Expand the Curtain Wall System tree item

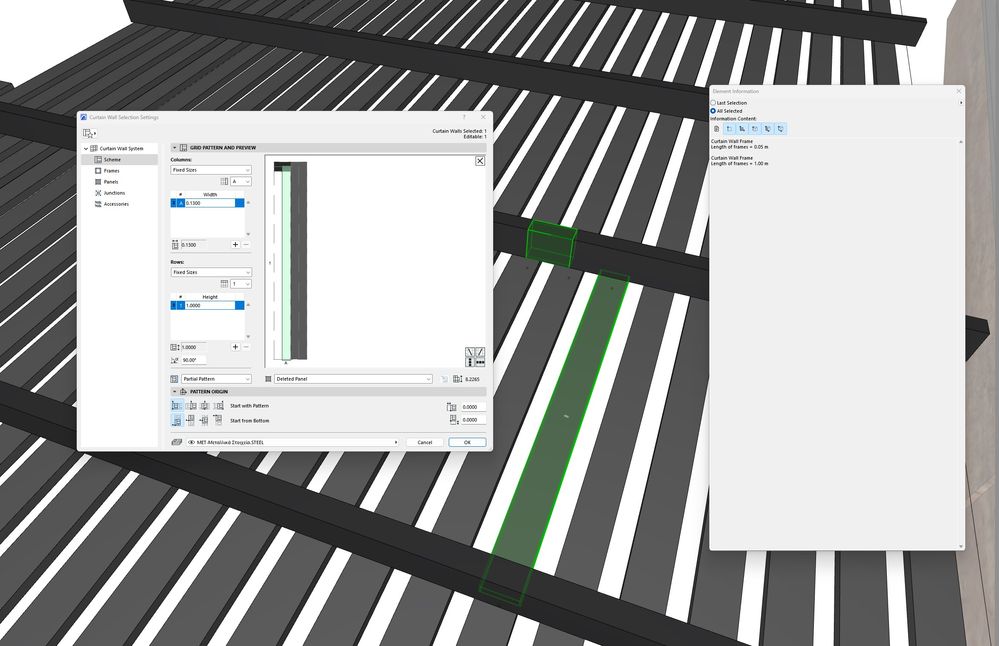[85, 148]
